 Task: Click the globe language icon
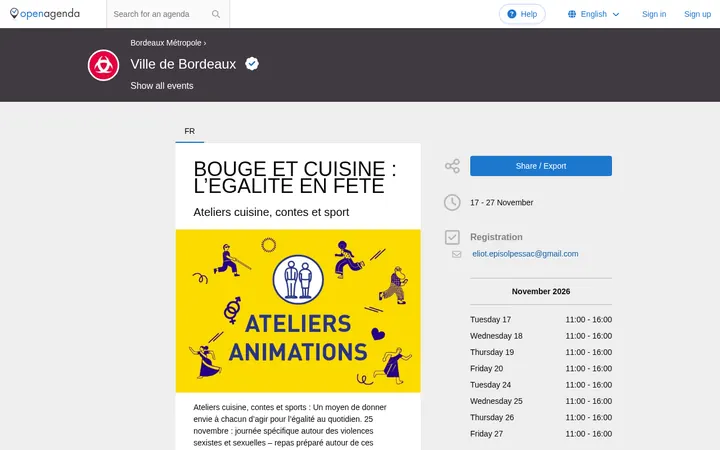point(572,14)
